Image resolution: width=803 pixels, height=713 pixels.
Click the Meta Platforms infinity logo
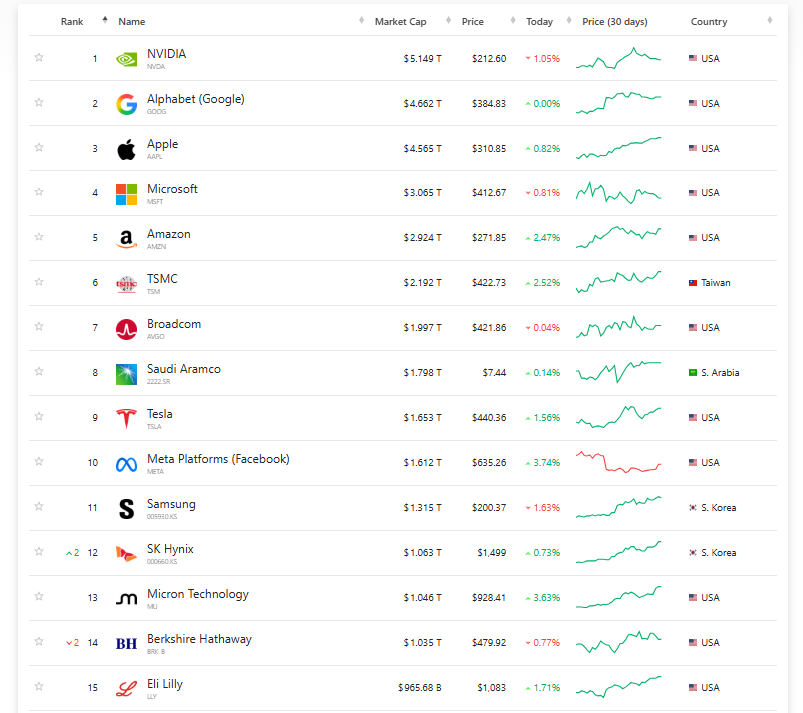pyautogui.click(x=126, y=464)
